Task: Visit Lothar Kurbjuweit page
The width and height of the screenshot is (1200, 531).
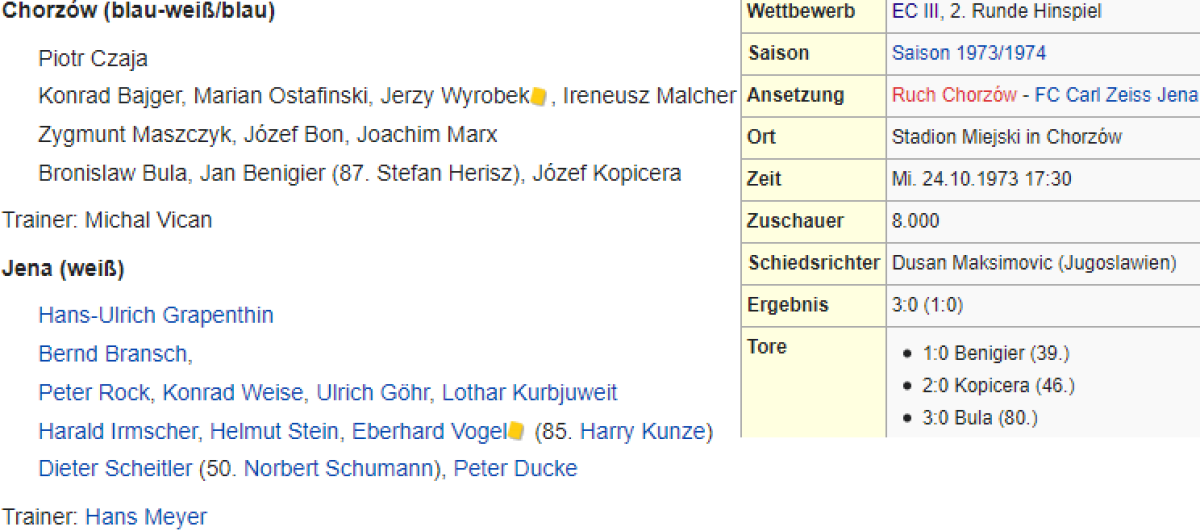Action: point(529,393)
